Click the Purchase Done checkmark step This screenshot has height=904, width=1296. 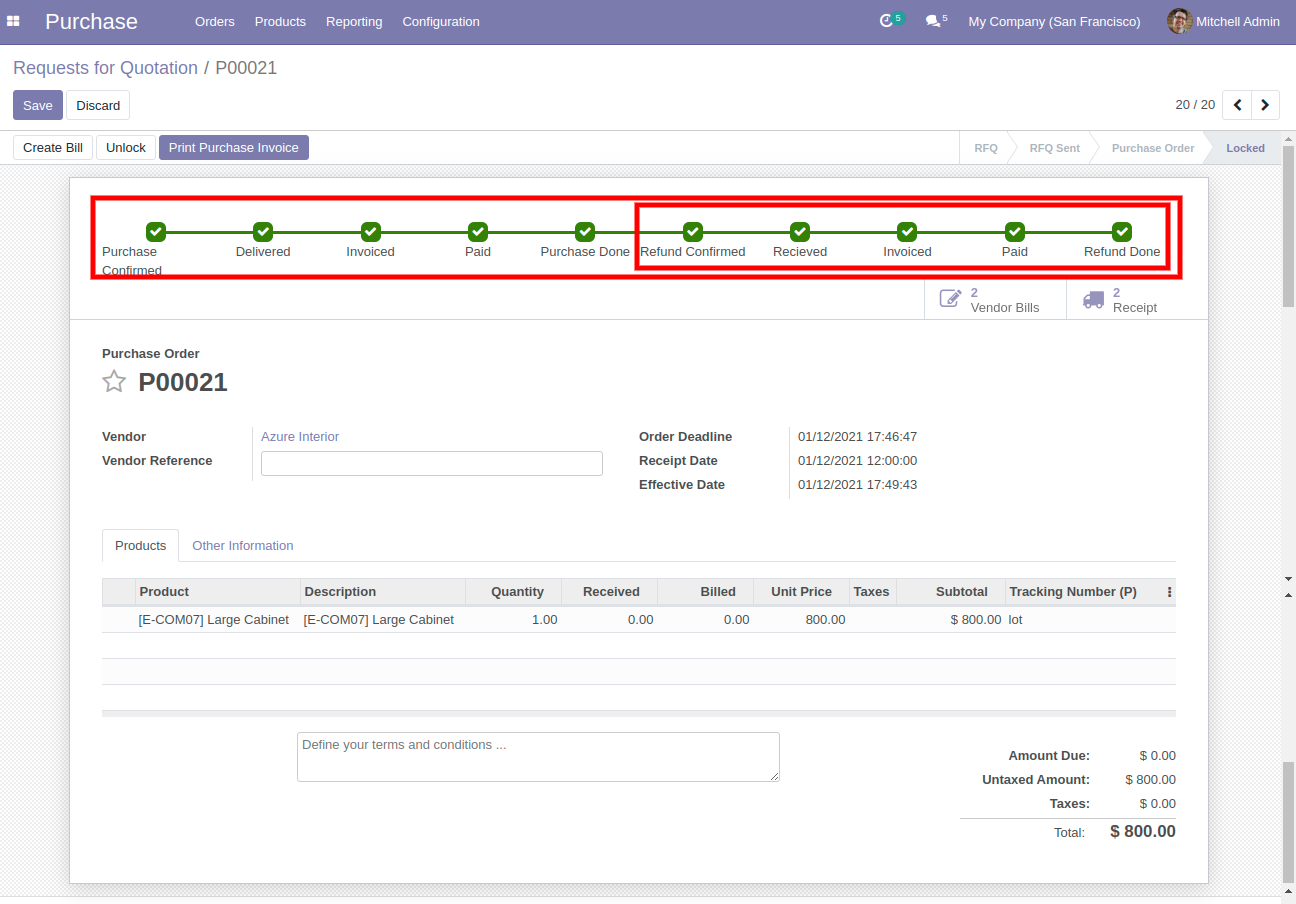point(585,231)
